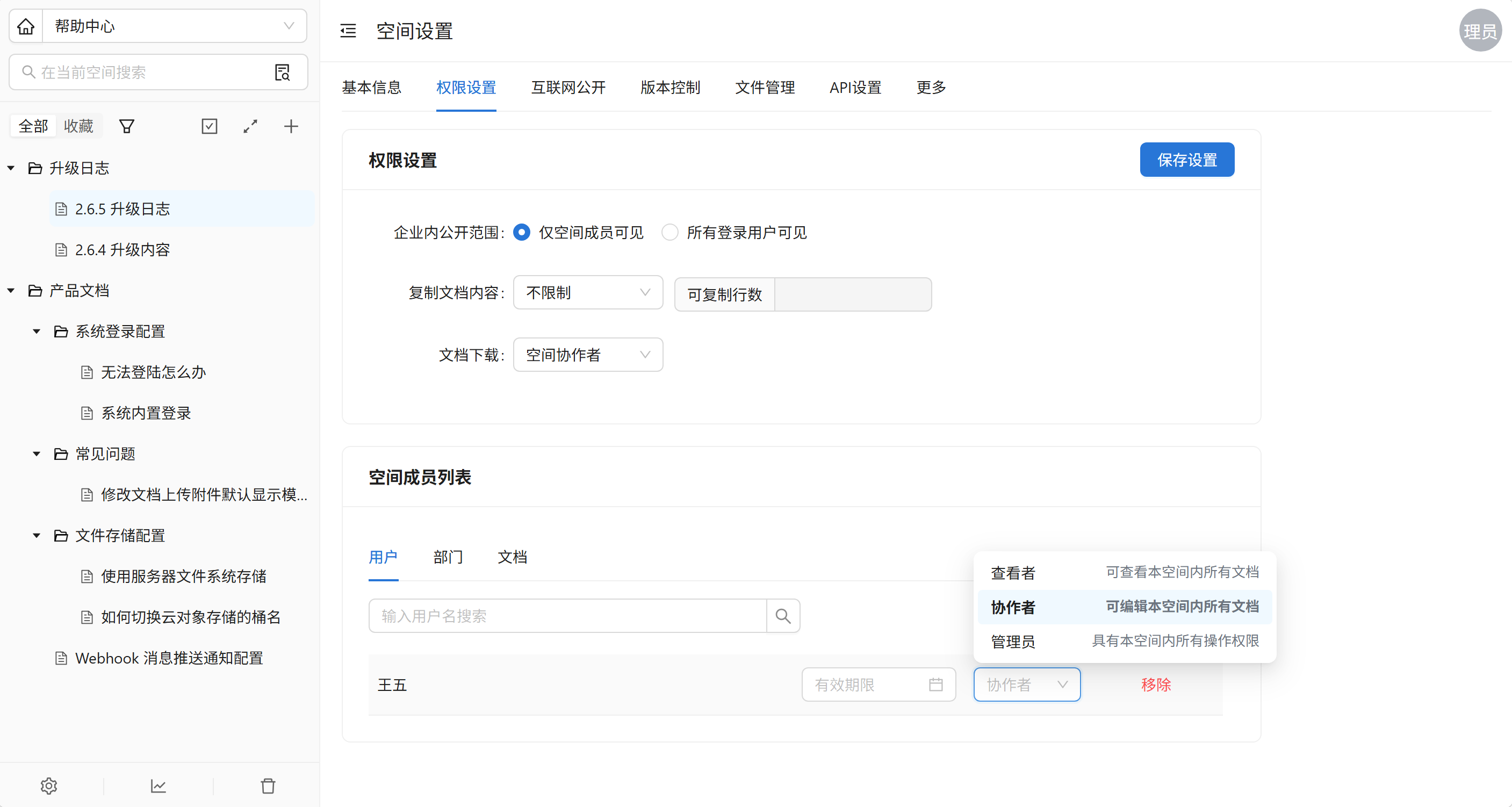The width and height of the screenshot is (1512, 807).
Task: Open document 系统内置登录
Action: tap(146, 413)
